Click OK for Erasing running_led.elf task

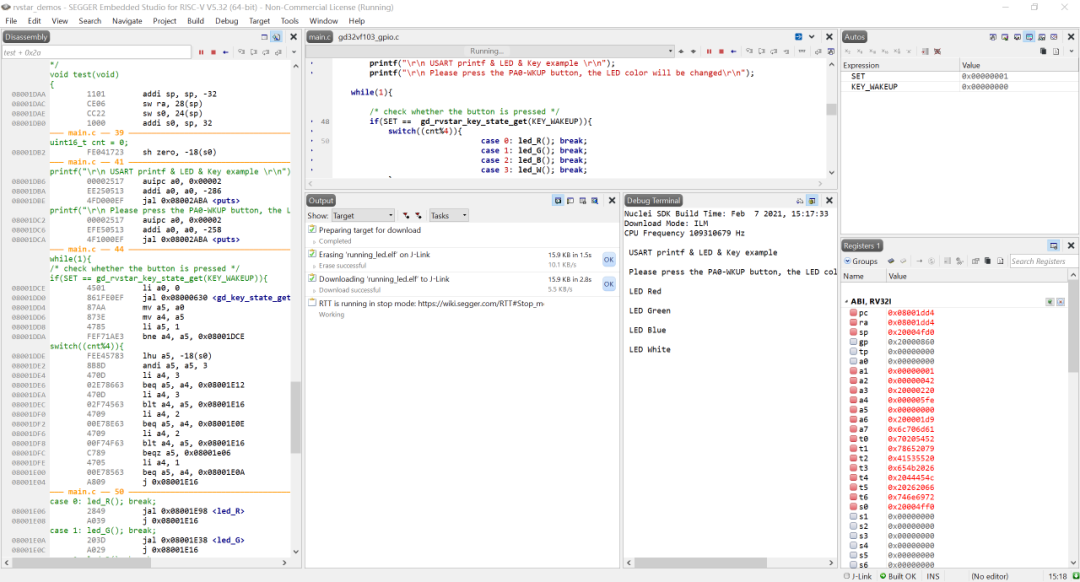609,260
